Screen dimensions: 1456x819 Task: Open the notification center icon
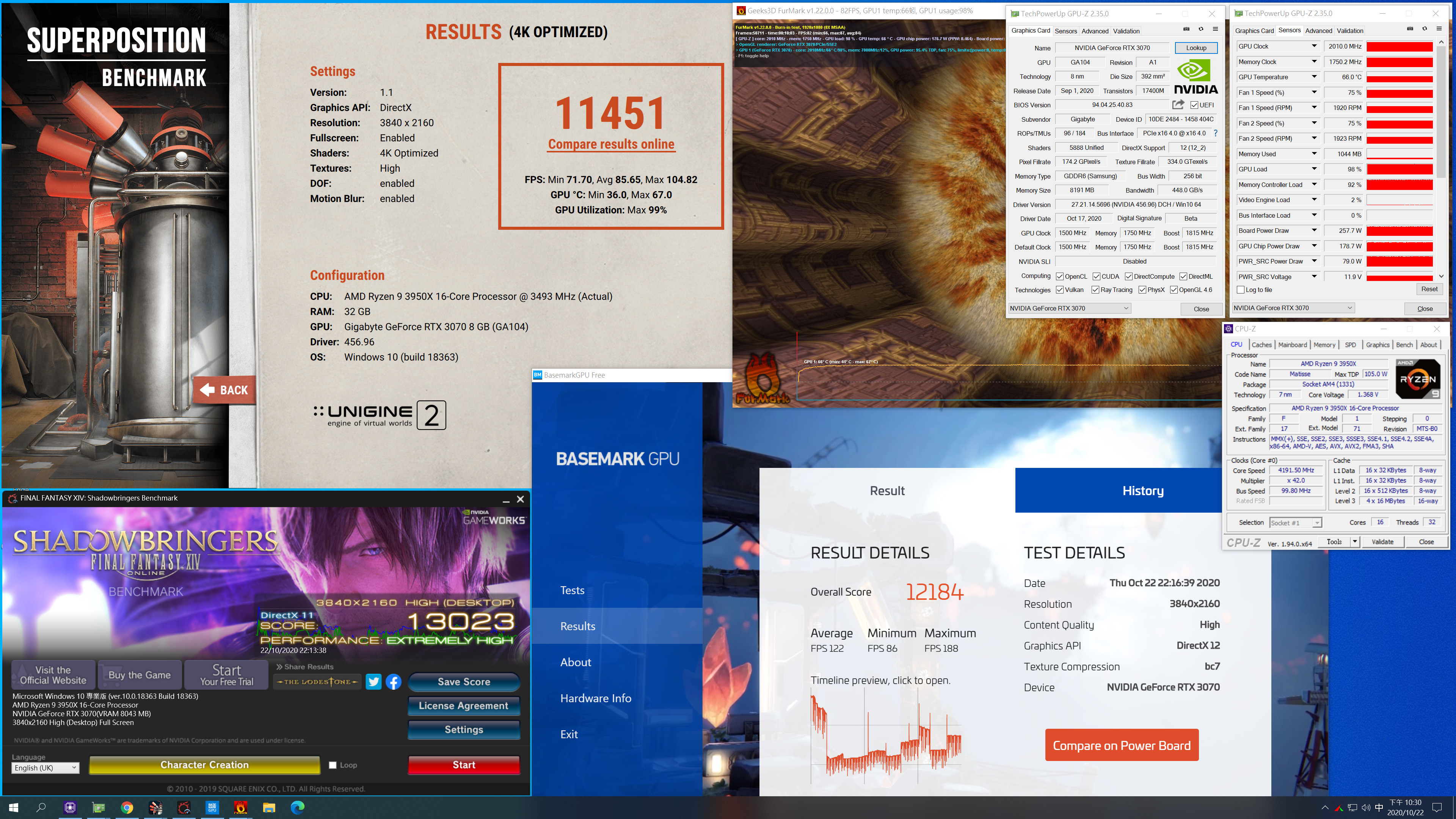(x=1437, y=807)
